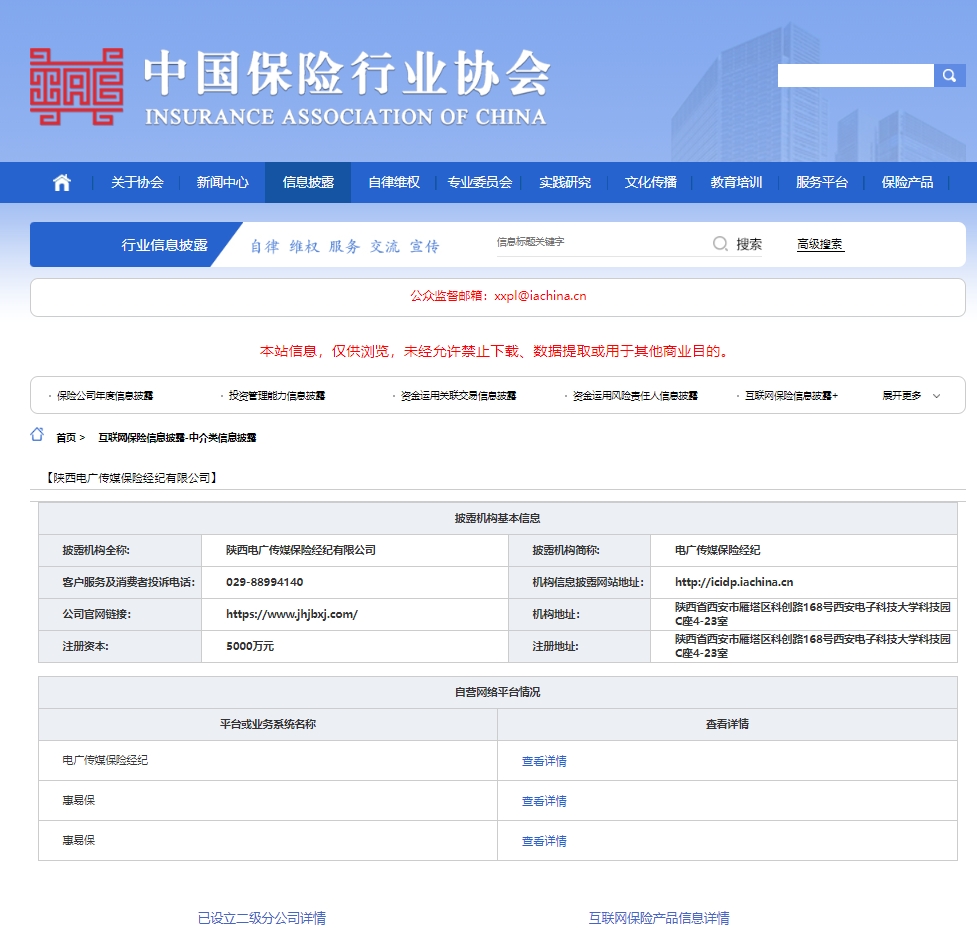
Task: Click the 披露机构简称 label cell
Action: [579, 550]
